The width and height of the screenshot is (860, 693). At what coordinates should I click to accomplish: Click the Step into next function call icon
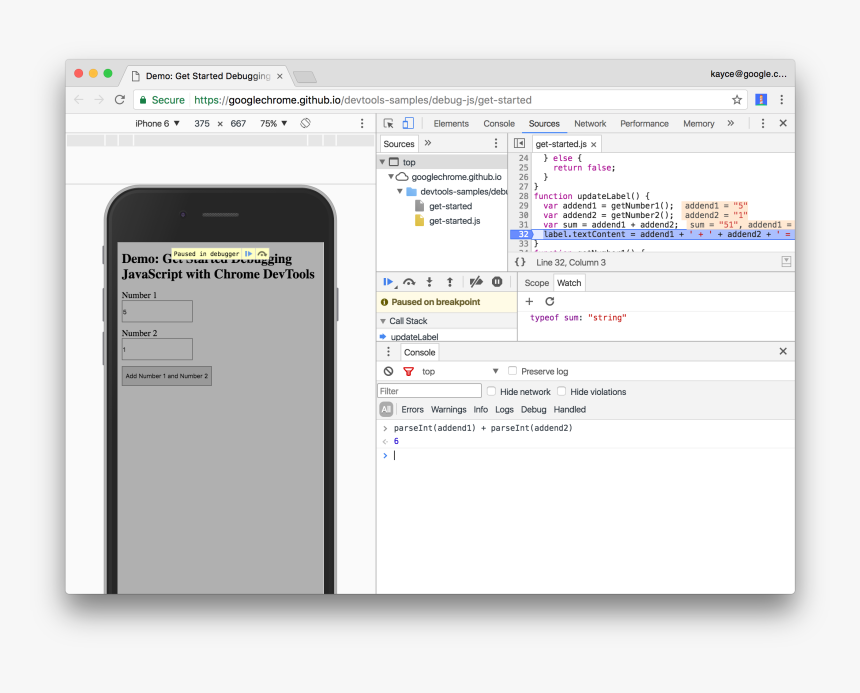430,282
